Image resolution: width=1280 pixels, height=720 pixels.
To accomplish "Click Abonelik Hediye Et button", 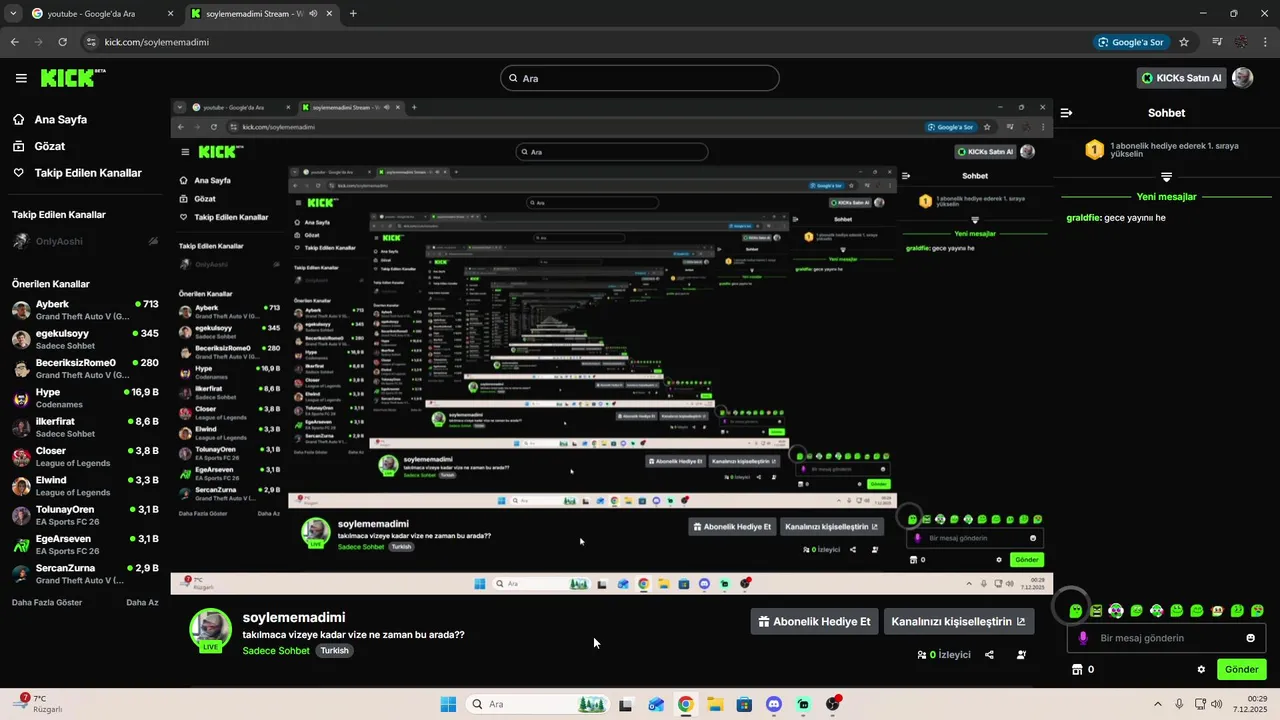I will coord(814,621).
